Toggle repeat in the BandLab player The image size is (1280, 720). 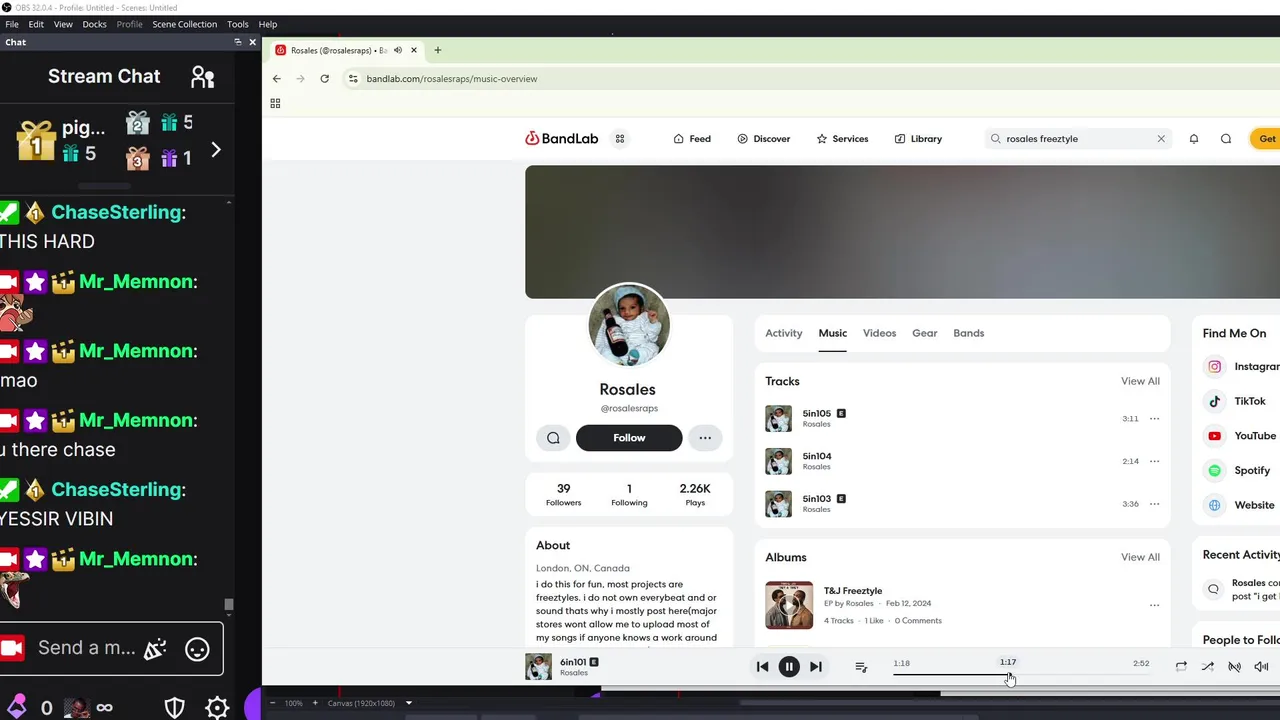click(1181, 667)
